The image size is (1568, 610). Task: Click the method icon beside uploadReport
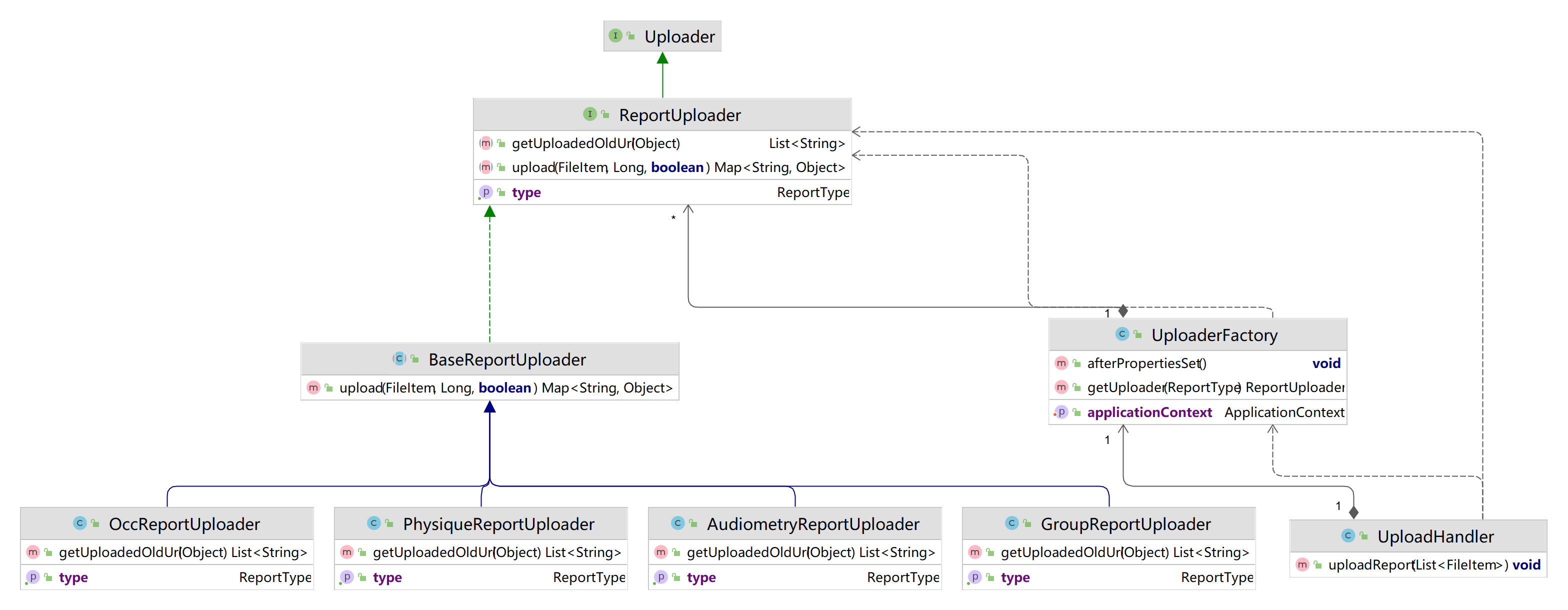pos(1302,564)
